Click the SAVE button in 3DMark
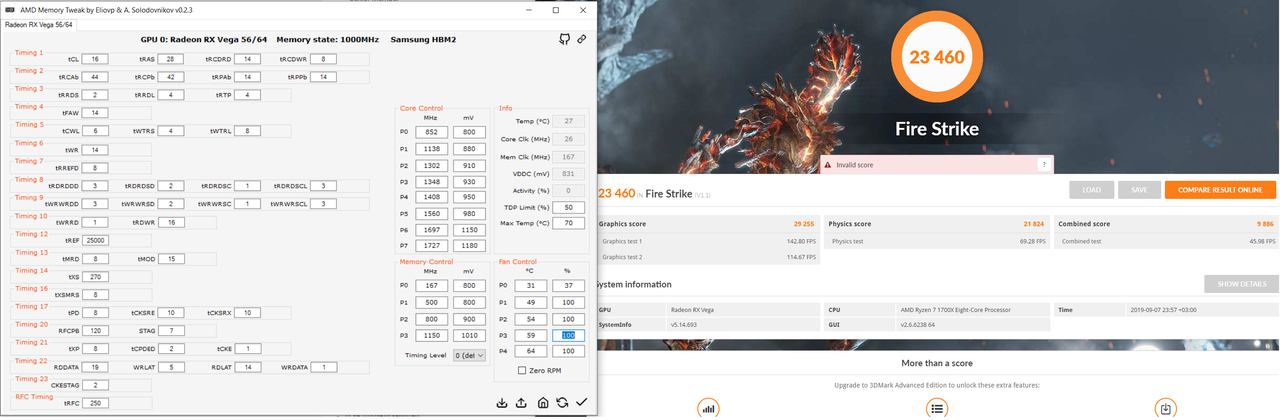The image size is (1280, 420). click(1139, 190)
